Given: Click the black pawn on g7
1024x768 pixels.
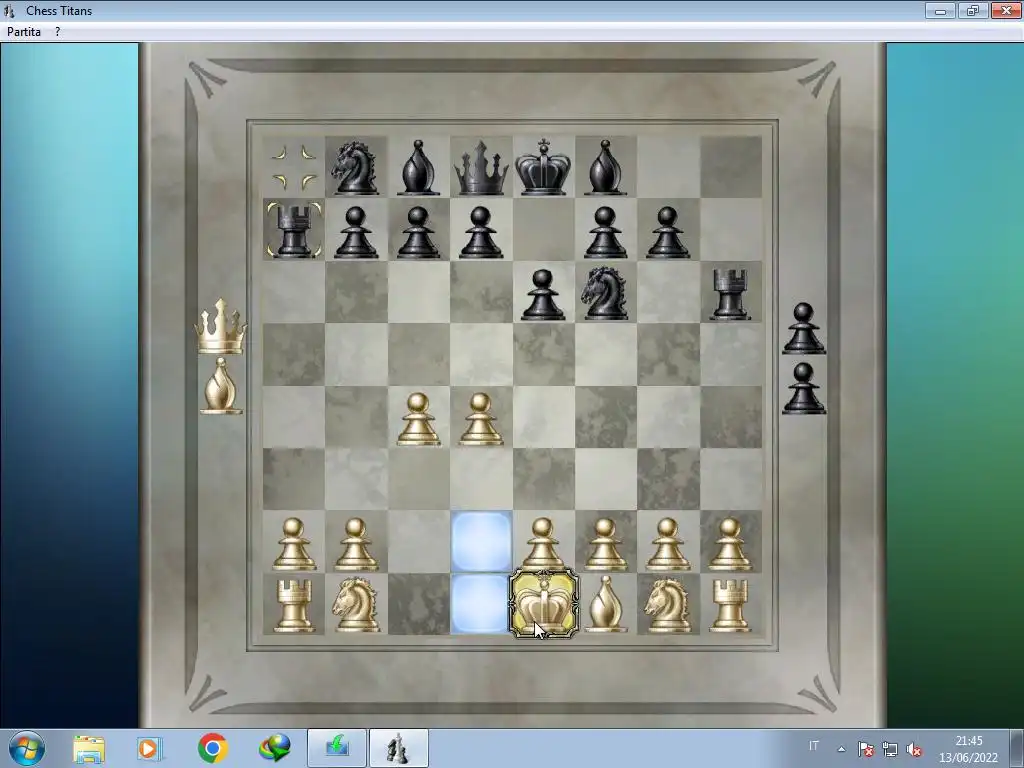Looking at the screenshot, I should tap(667, 232).
